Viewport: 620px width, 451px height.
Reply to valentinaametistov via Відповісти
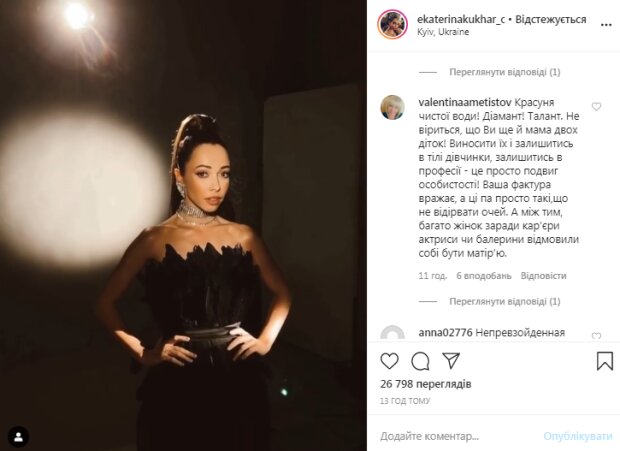coord(543,276)
